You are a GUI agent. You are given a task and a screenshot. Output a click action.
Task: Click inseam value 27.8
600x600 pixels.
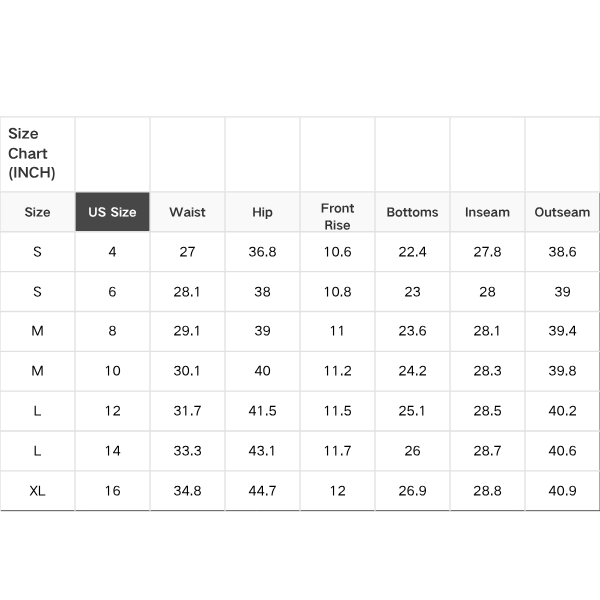[x=487, y=252]
